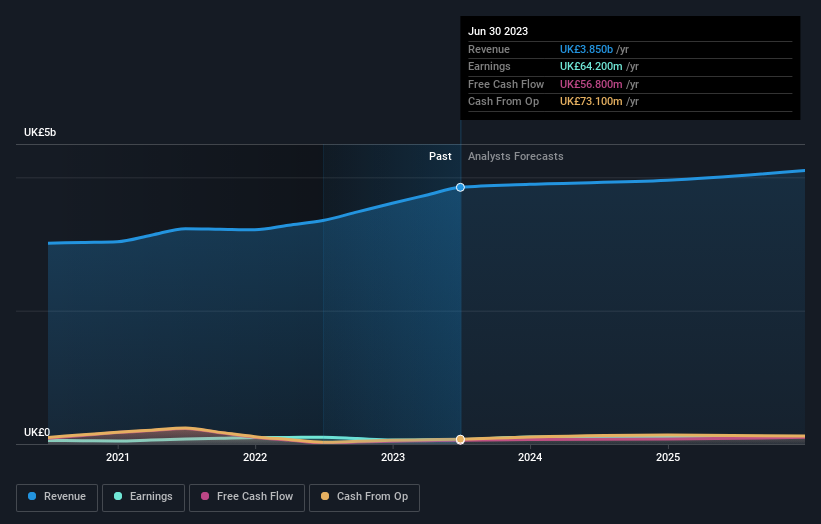Click the Earnings row label in tooltip
Image resolution: width=821 pixels, height=524 pixels.
(x=489, y=66)
